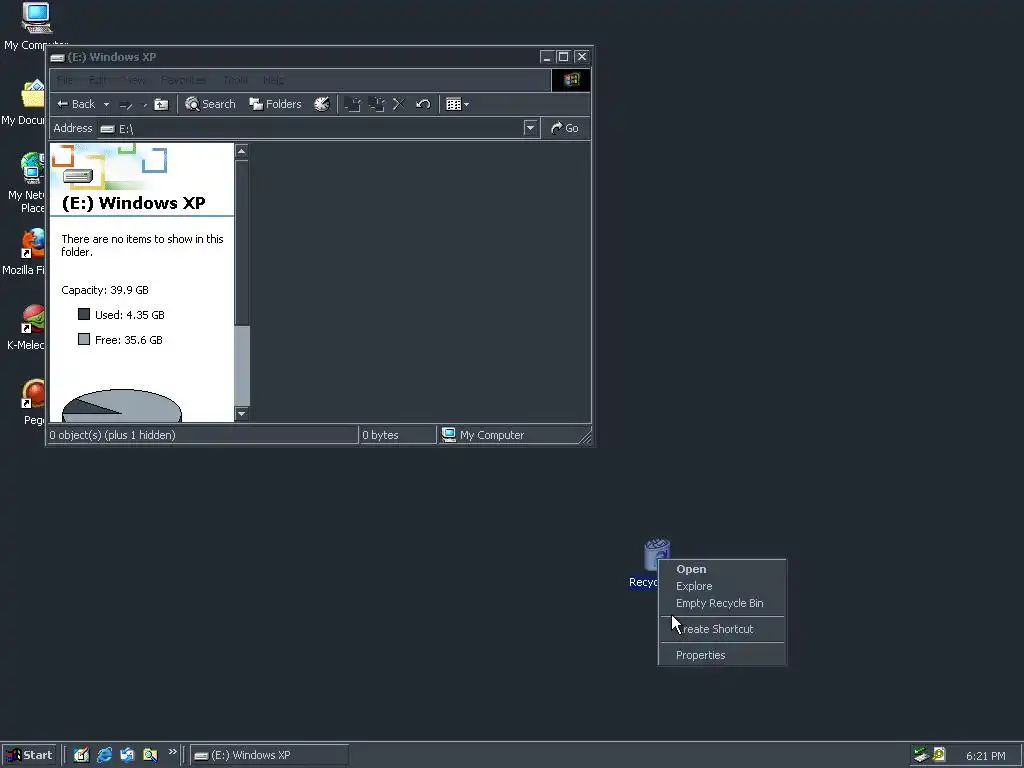Open the Edit menu

coord(97,80)
